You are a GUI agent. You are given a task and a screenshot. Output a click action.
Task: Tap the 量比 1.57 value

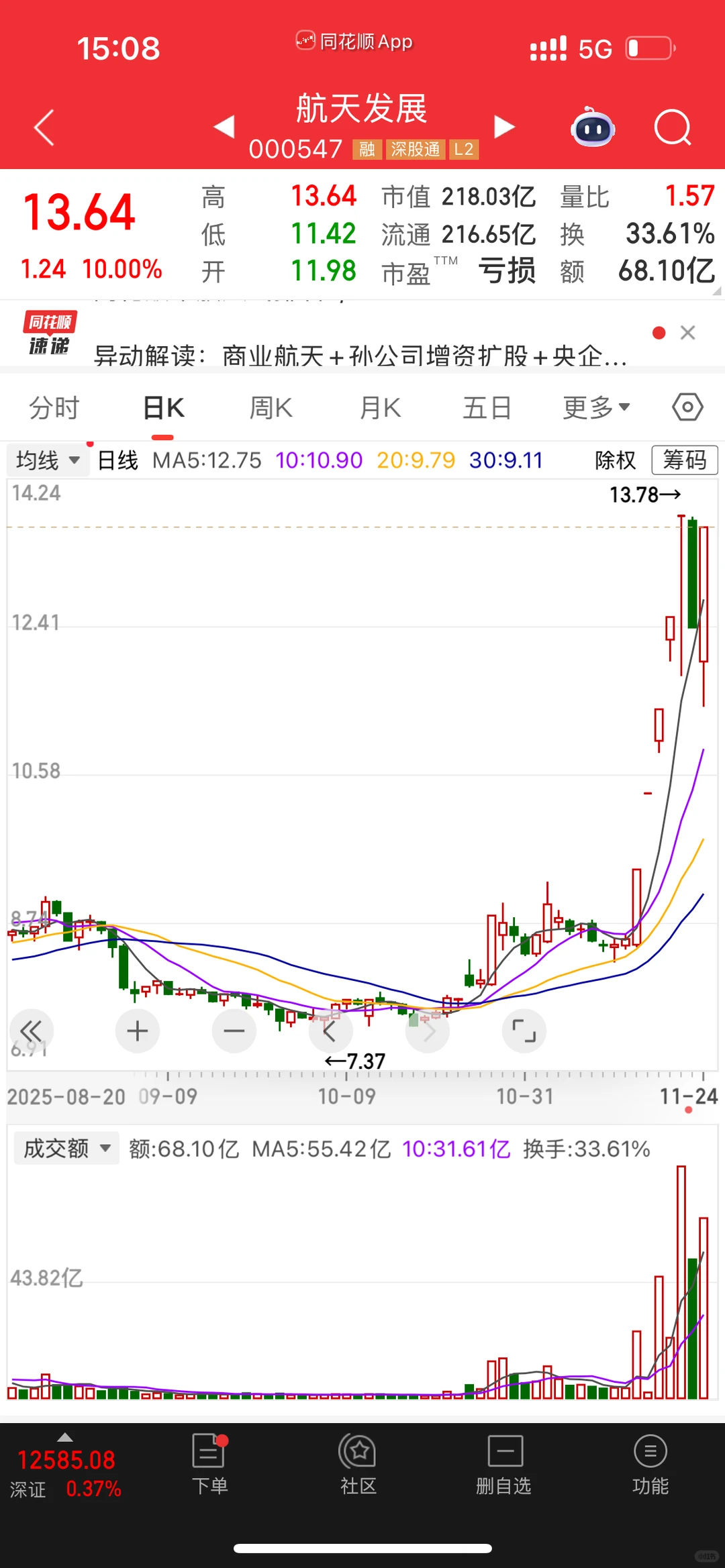click(x=689, y=196)
